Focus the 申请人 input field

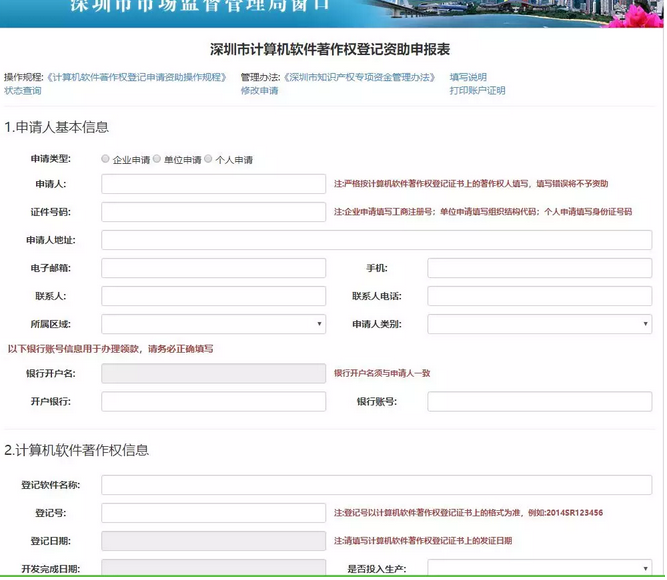click(214, 184)
